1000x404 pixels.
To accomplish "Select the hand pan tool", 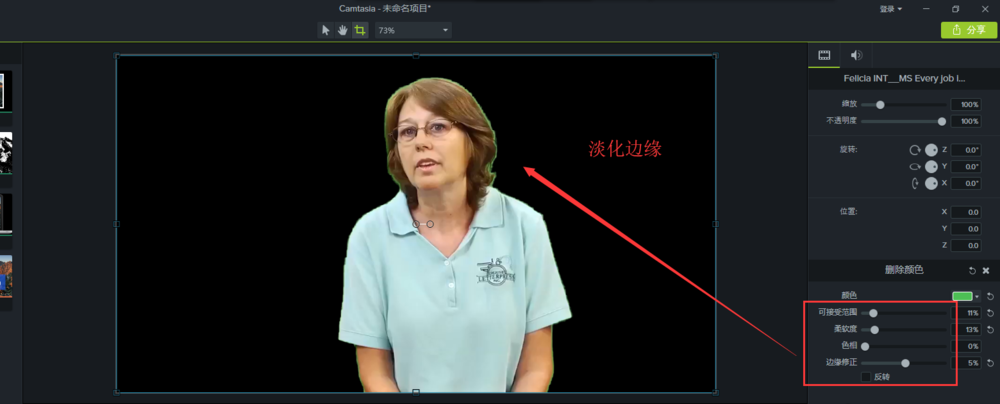I will pos(342,30).
